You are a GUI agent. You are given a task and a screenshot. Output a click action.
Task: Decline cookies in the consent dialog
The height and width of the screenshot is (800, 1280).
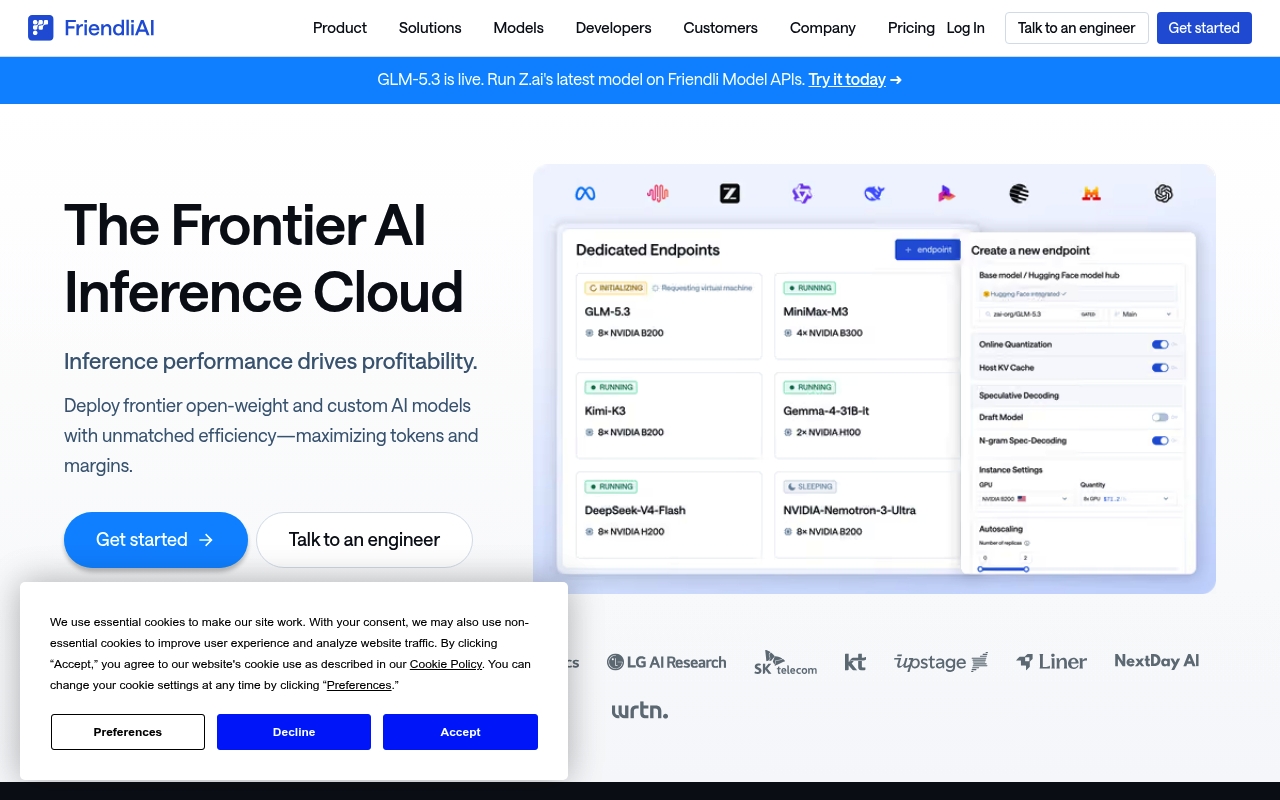[x=294, y=732]
